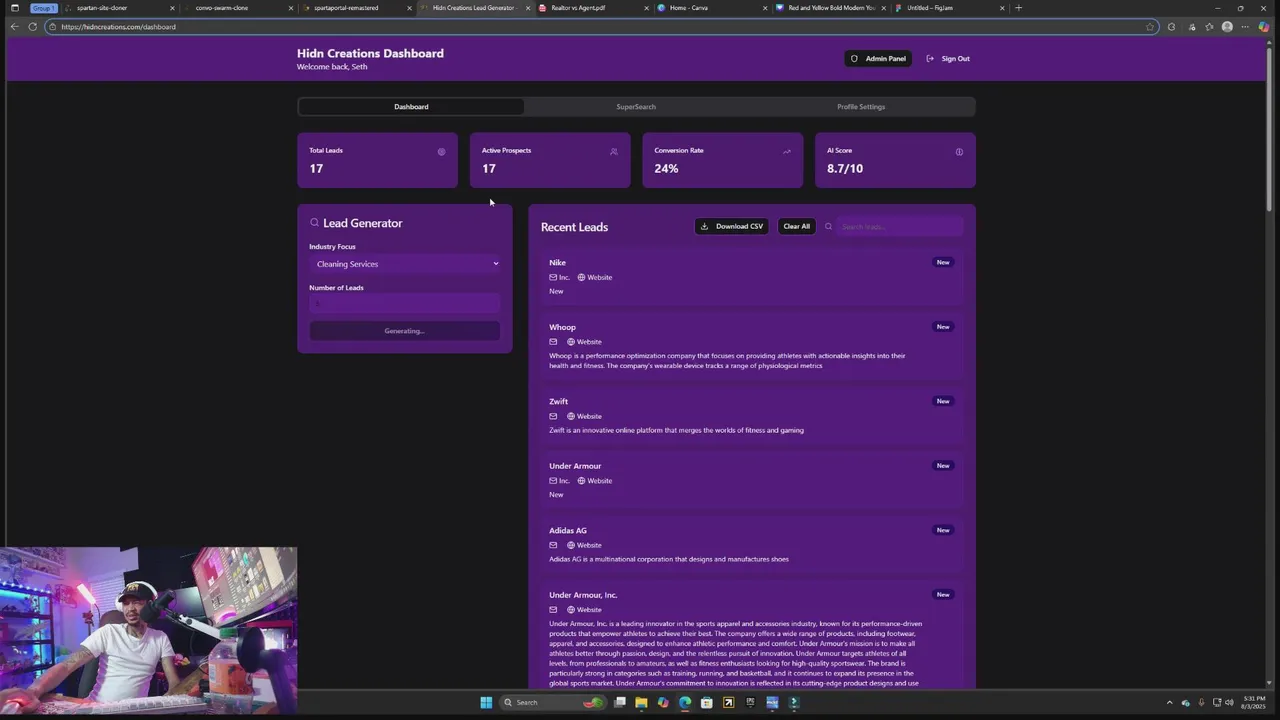Click Nike lead's website globe icon

tap(581, 277)
